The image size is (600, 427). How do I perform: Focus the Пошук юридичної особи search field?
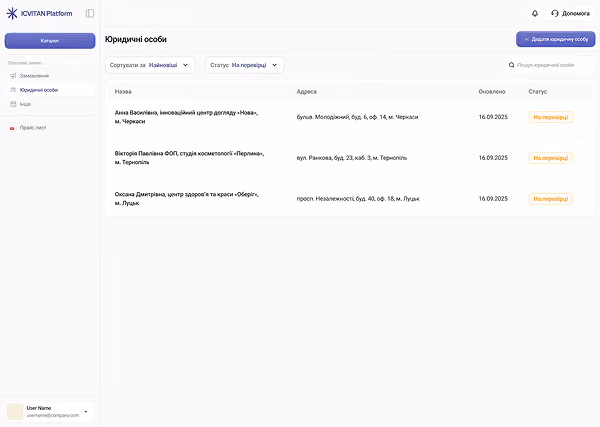pos(550,65)
